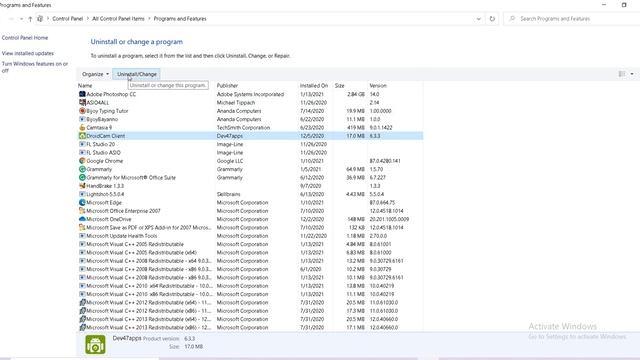This screenshot has height=360, width=640.
Task: Select Programs and Features breadcrumb
Action: (180, 19)
